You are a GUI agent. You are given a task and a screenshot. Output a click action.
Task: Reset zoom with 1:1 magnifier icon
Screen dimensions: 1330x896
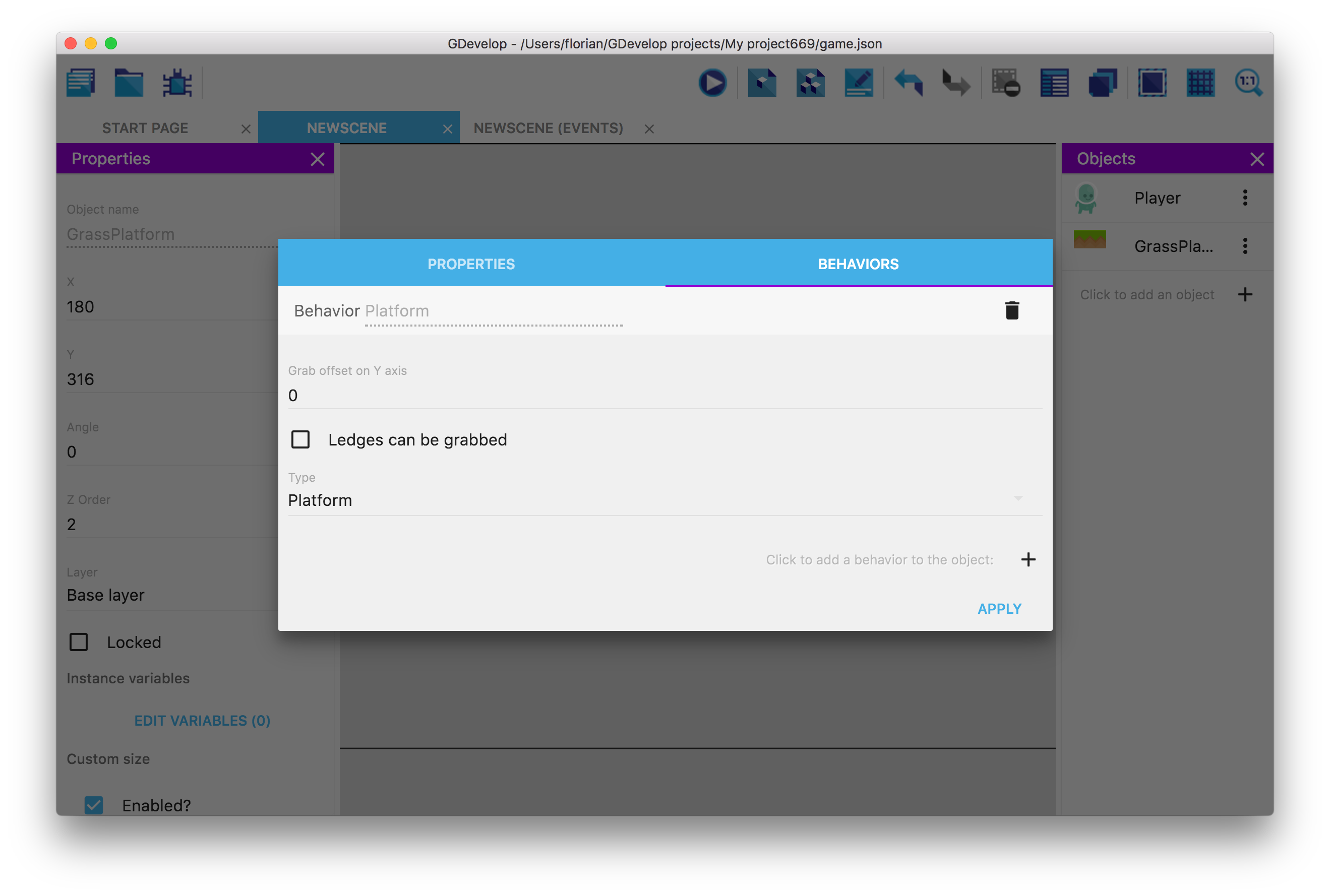[x=1248, y=84]
